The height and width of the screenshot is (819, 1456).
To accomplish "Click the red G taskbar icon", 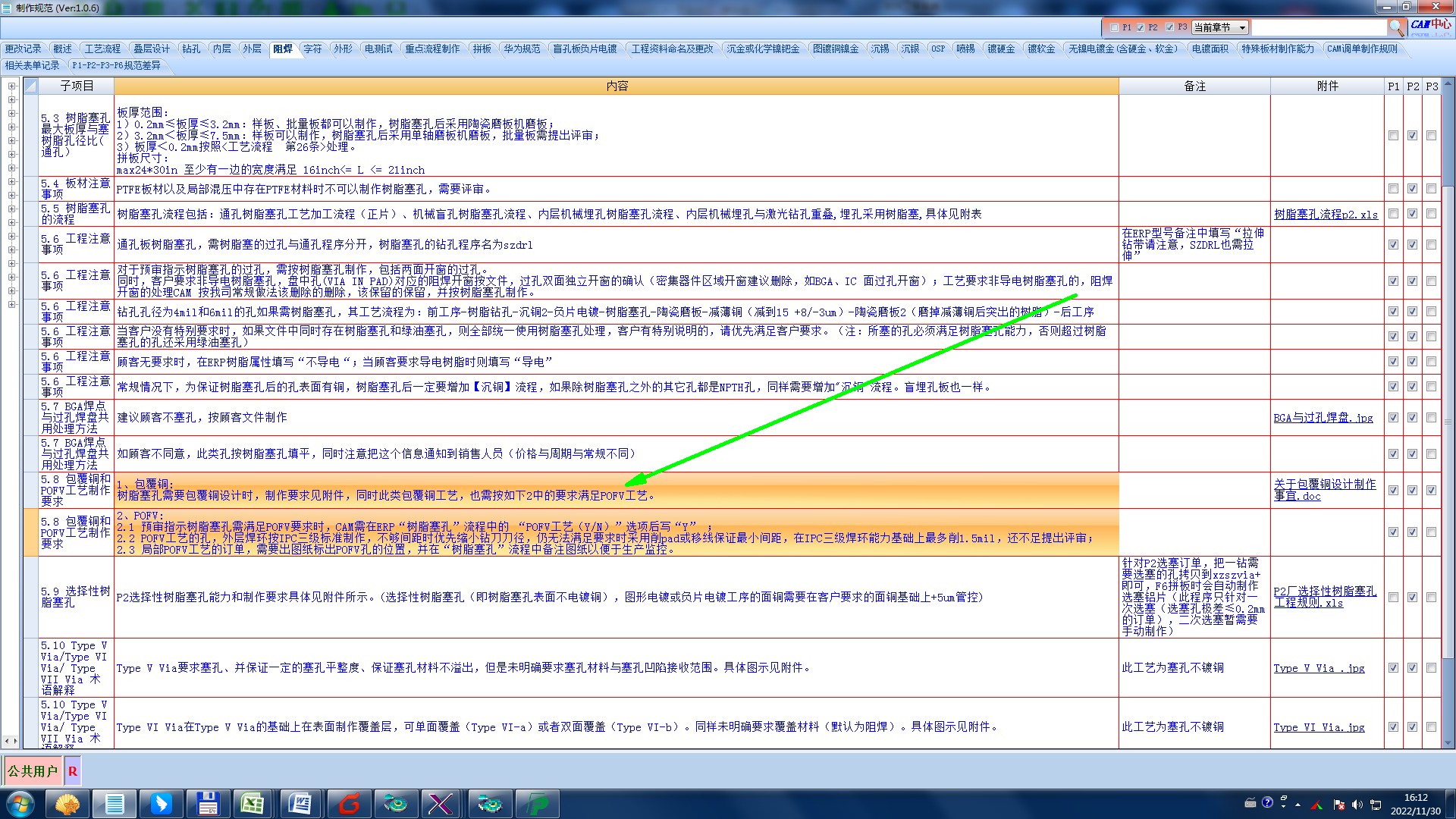I will click(349, 803).
